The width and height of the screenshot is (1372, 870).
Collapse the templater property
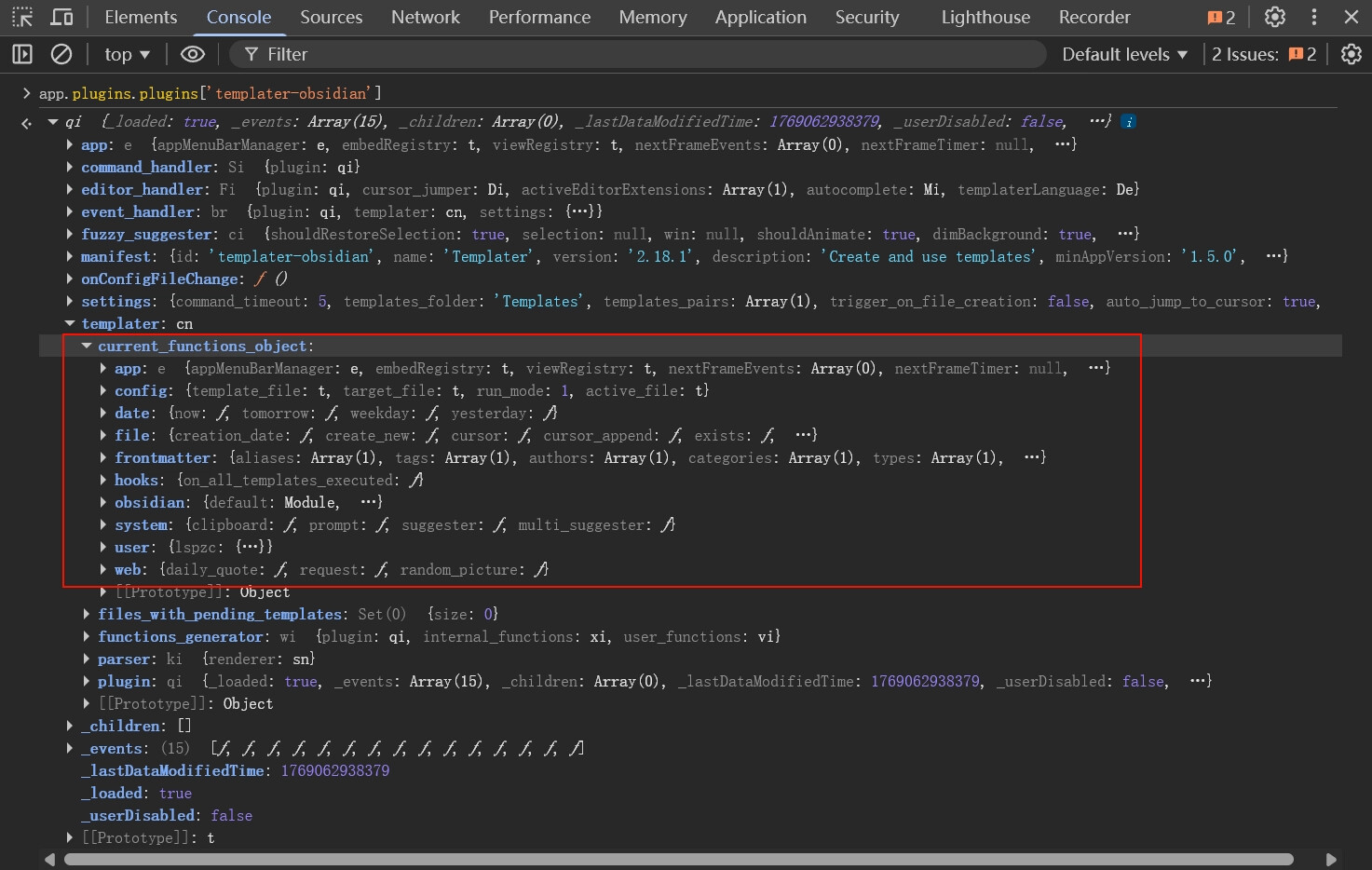70,323
